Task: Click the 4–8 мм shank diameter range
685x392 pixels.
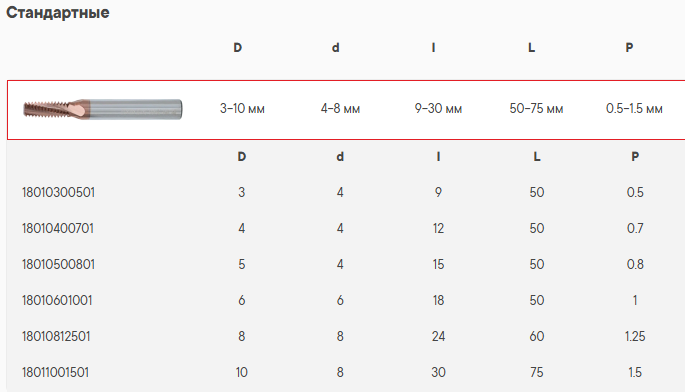Action: point(340,108)
